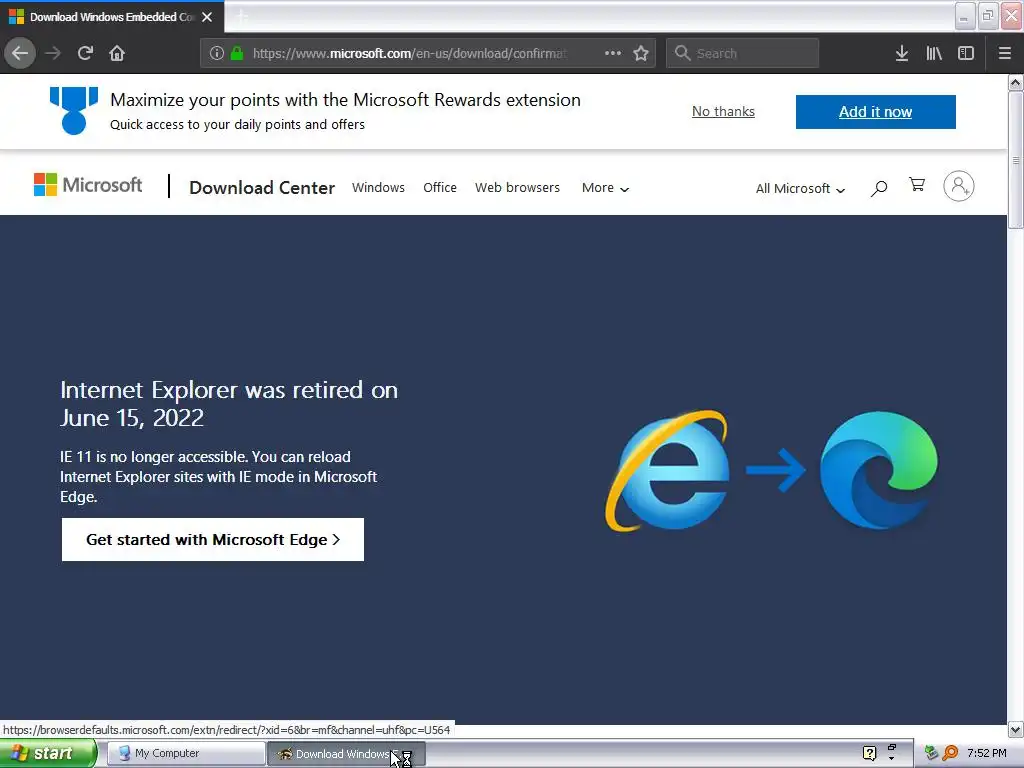Click the browser Back arrow button
Screen dimensions: 1024x768
20,53
